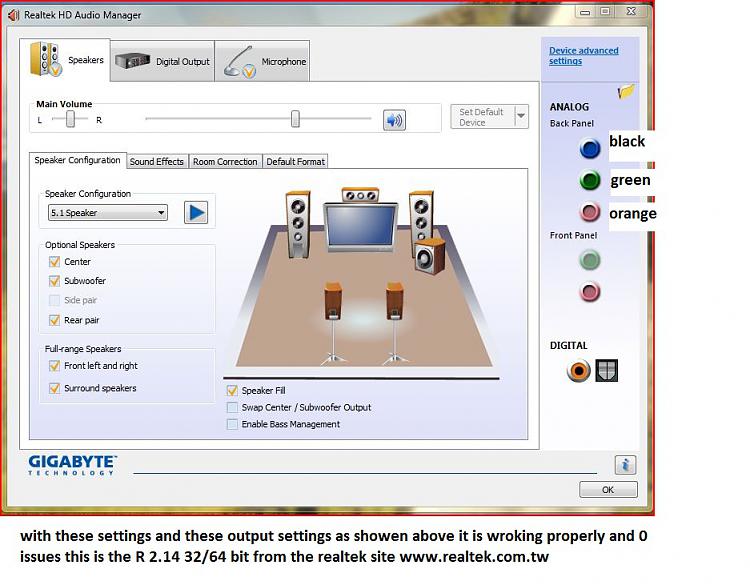Click the GIGABYTE Technology logo

[72, 465]
